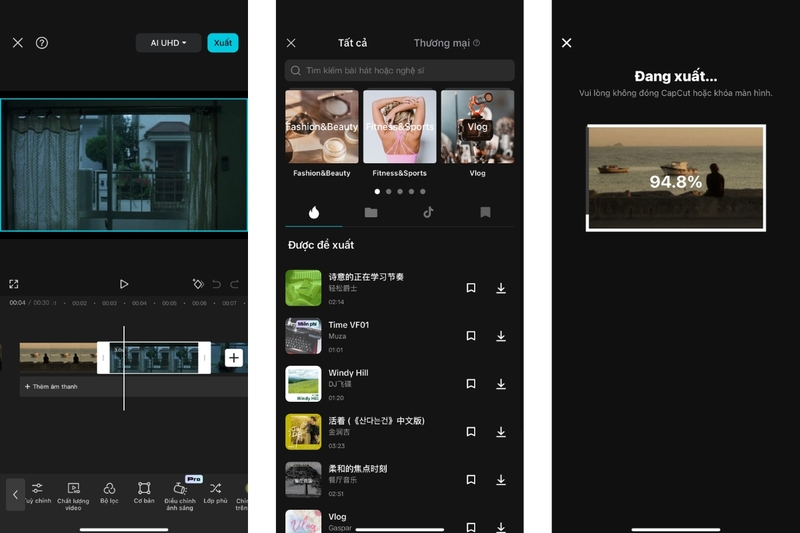Tap the 00:04 current timecode
The width and height of the screenshot is (800, 533).
point(17,303)
